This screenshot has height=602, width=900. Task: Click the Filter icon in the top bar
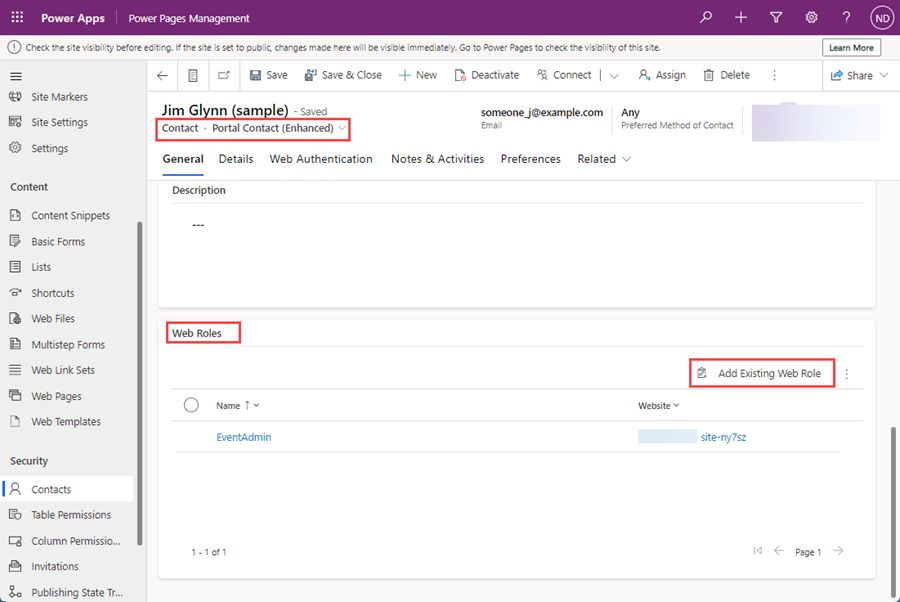776,17
